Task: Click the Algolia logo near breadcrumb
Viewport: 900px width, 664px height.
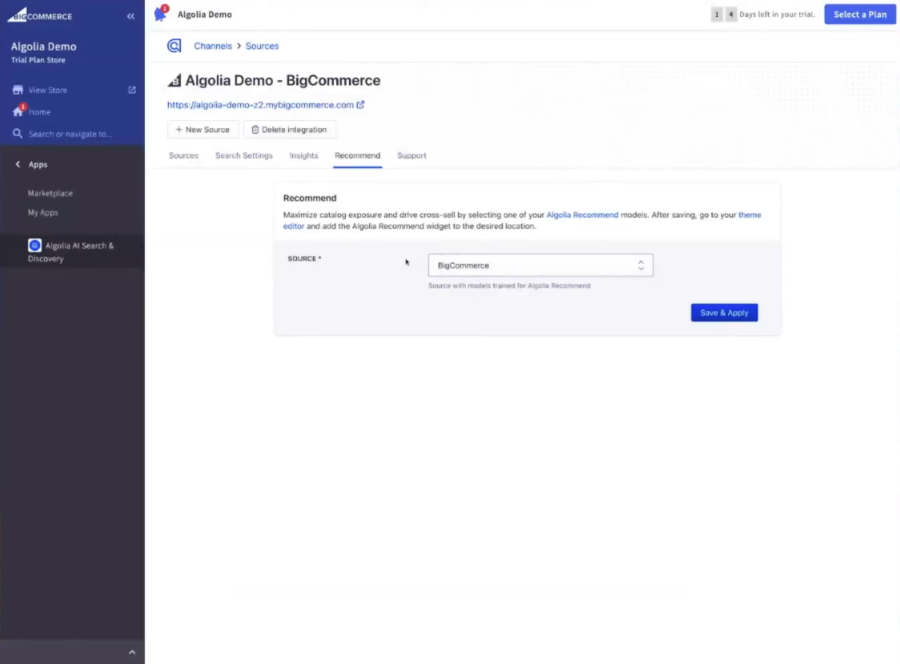Action: pyautogui.click(x=174, y=46)
